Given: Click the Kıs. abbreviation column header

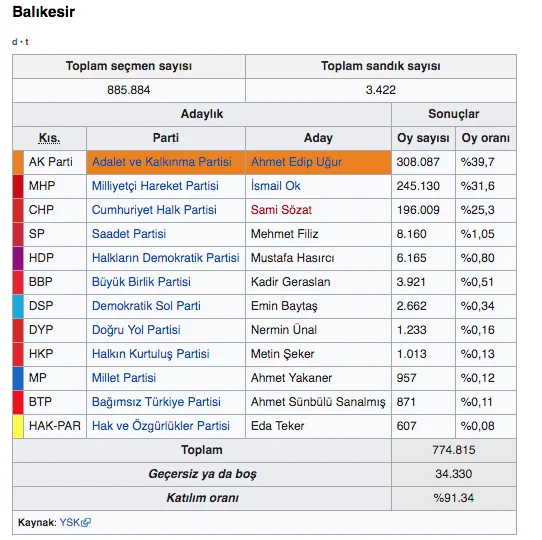Looking at the screenshot, I should (x=49, y=138).
